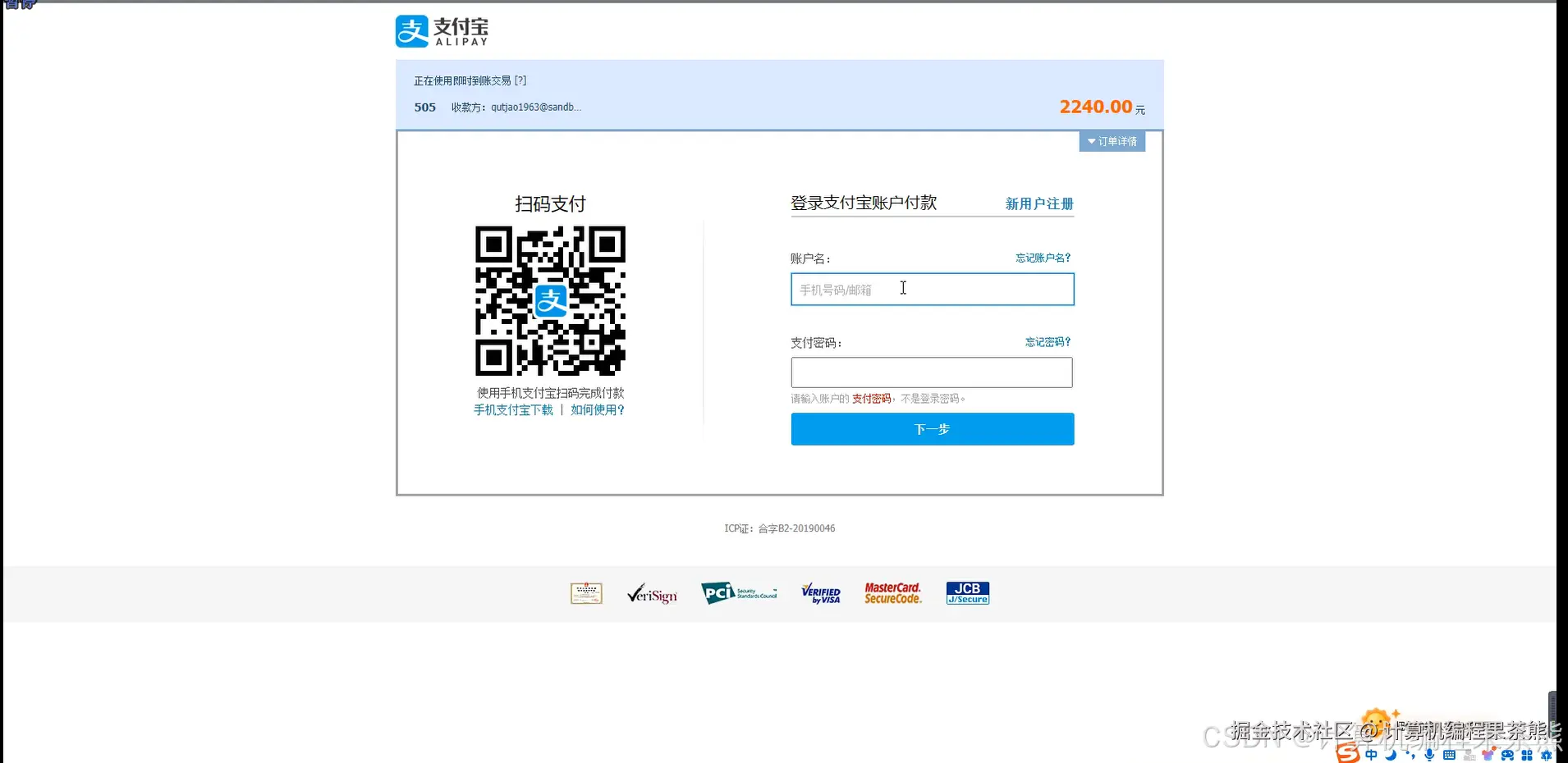Toggle punctuation mode icon in IME bar

(x=1411, y=756)
